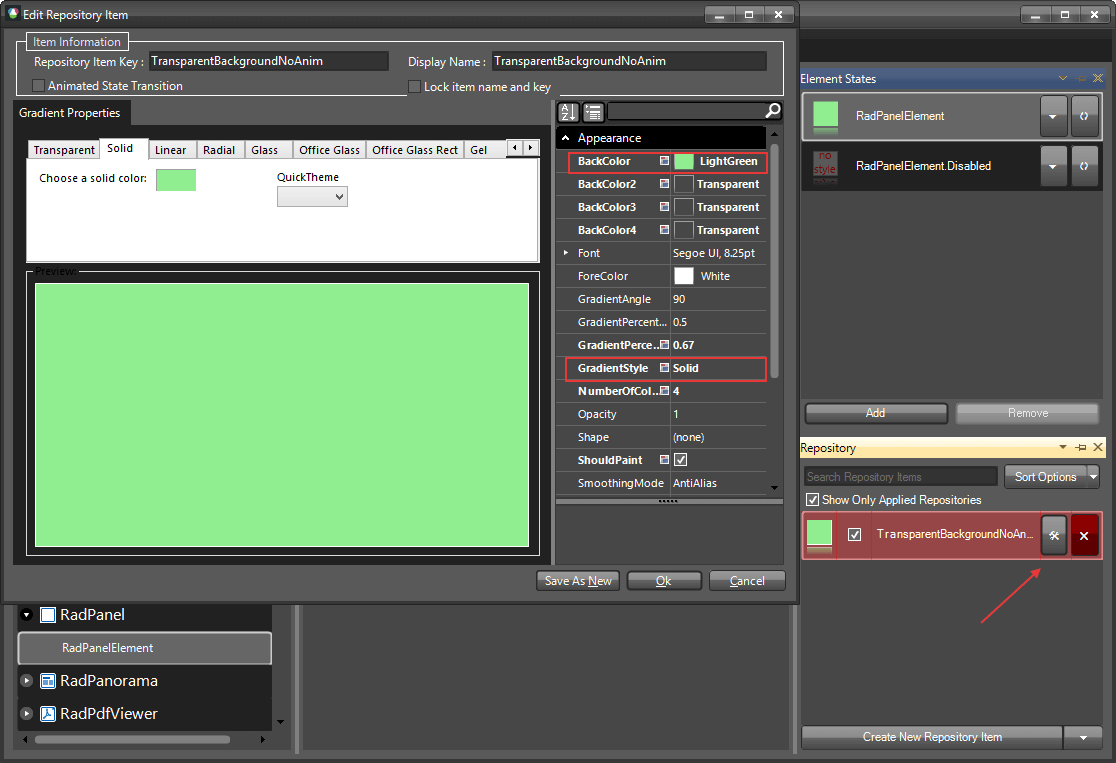The image size is (1116, 763).
Task: Click the Save As New button
Action: pos(577,580)
